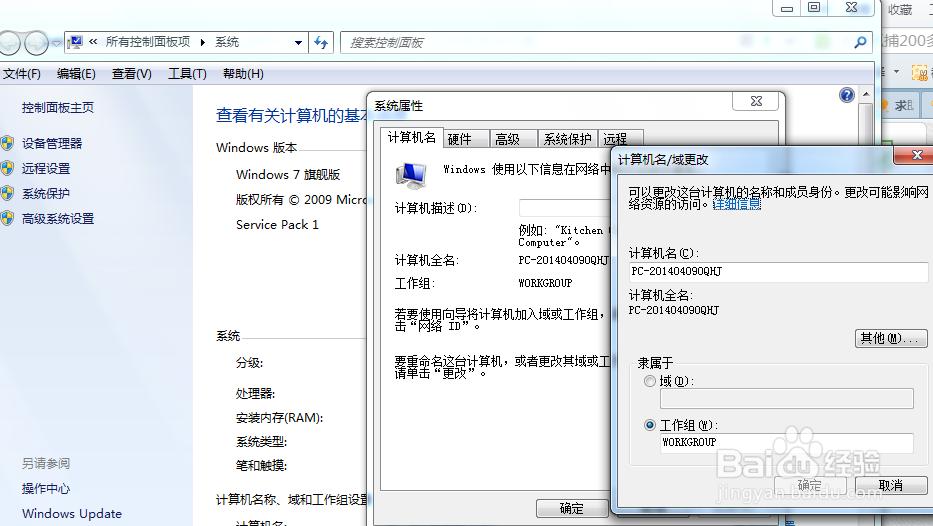Click the search magnifier icon
The height and width of the screenshot is (526, 933).
click(x=860, y=42)
